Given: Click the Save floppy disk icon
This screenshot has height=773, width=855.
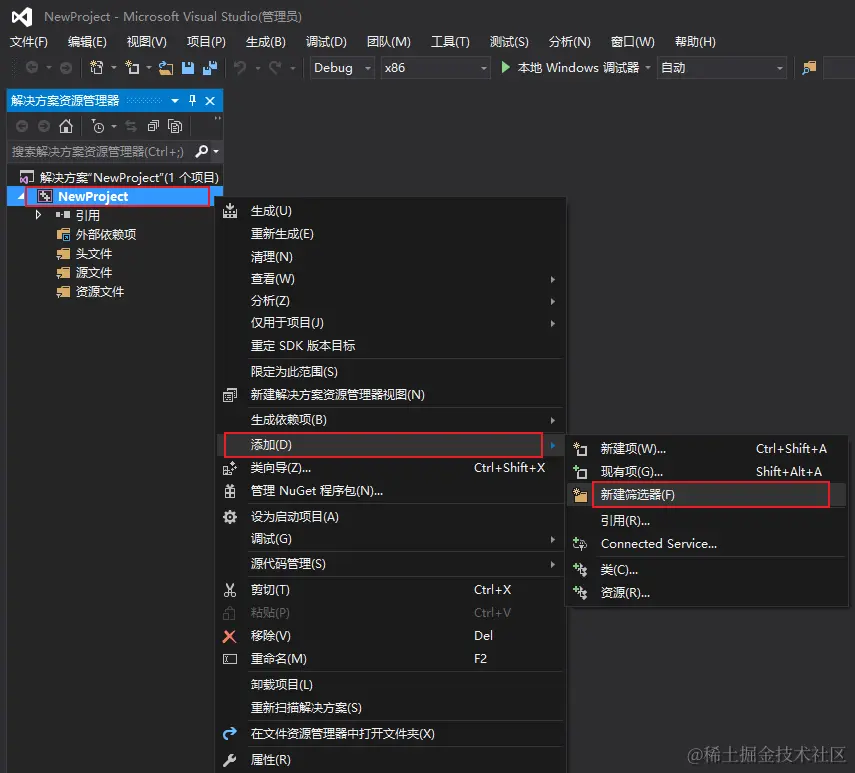Looking at the screenshot, I should (x=188, y=68).
